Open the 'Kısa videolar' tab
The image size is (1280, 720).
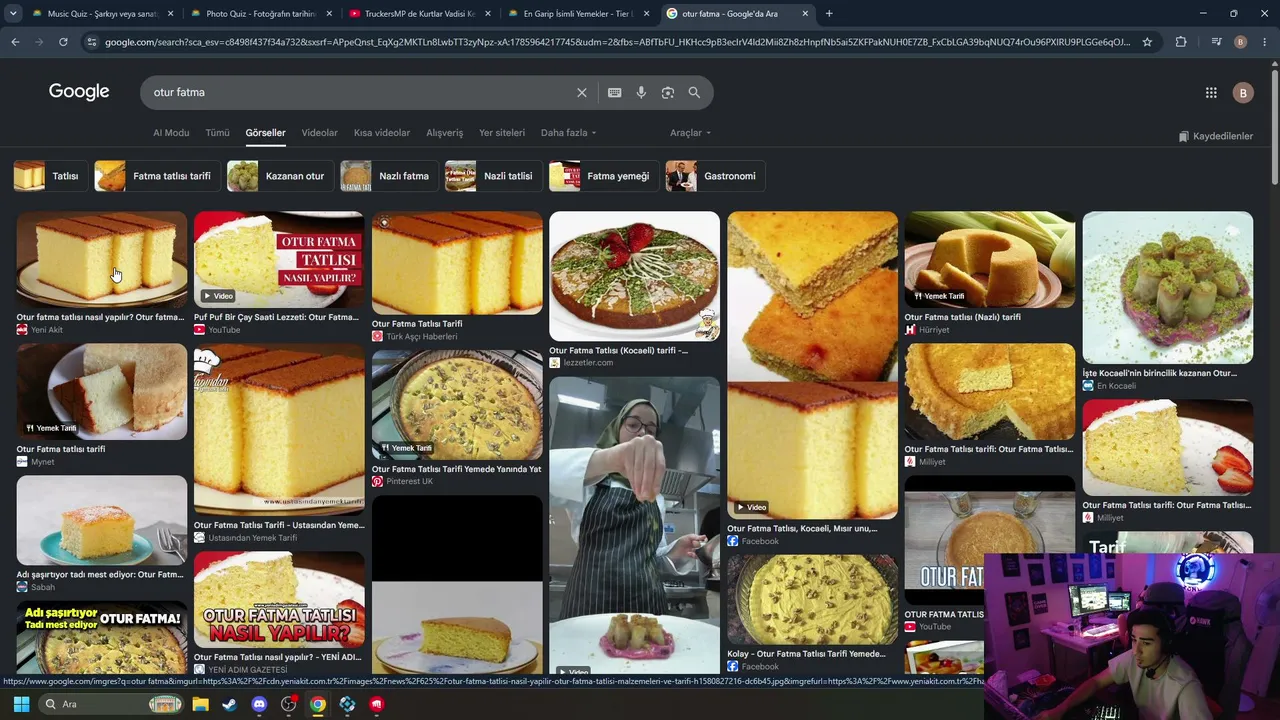pyautogui.click(x=382, y=133)
